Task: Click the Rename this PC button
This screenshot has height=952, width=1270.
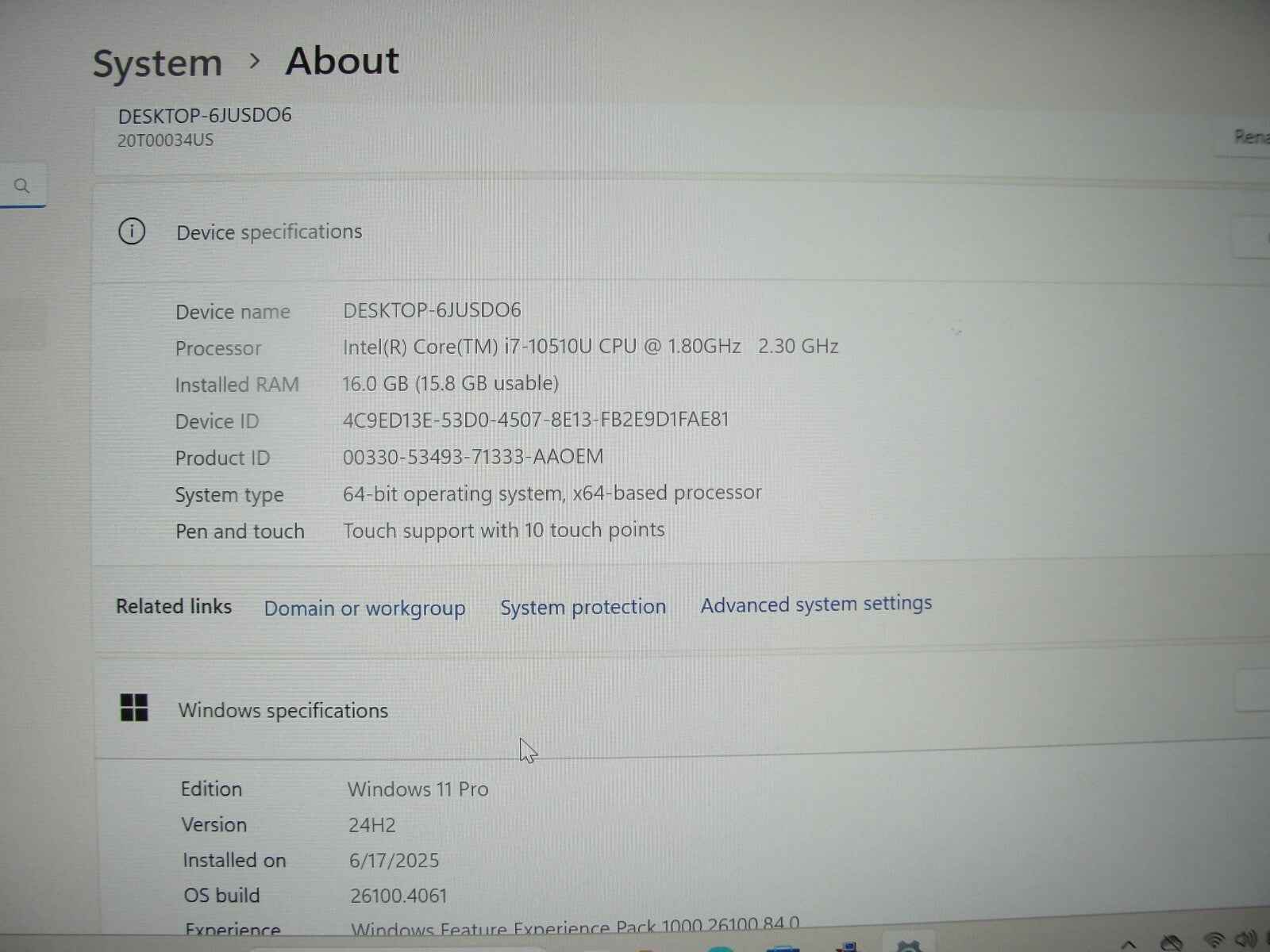Action: pyautogui.click(x=1253, y=136)
